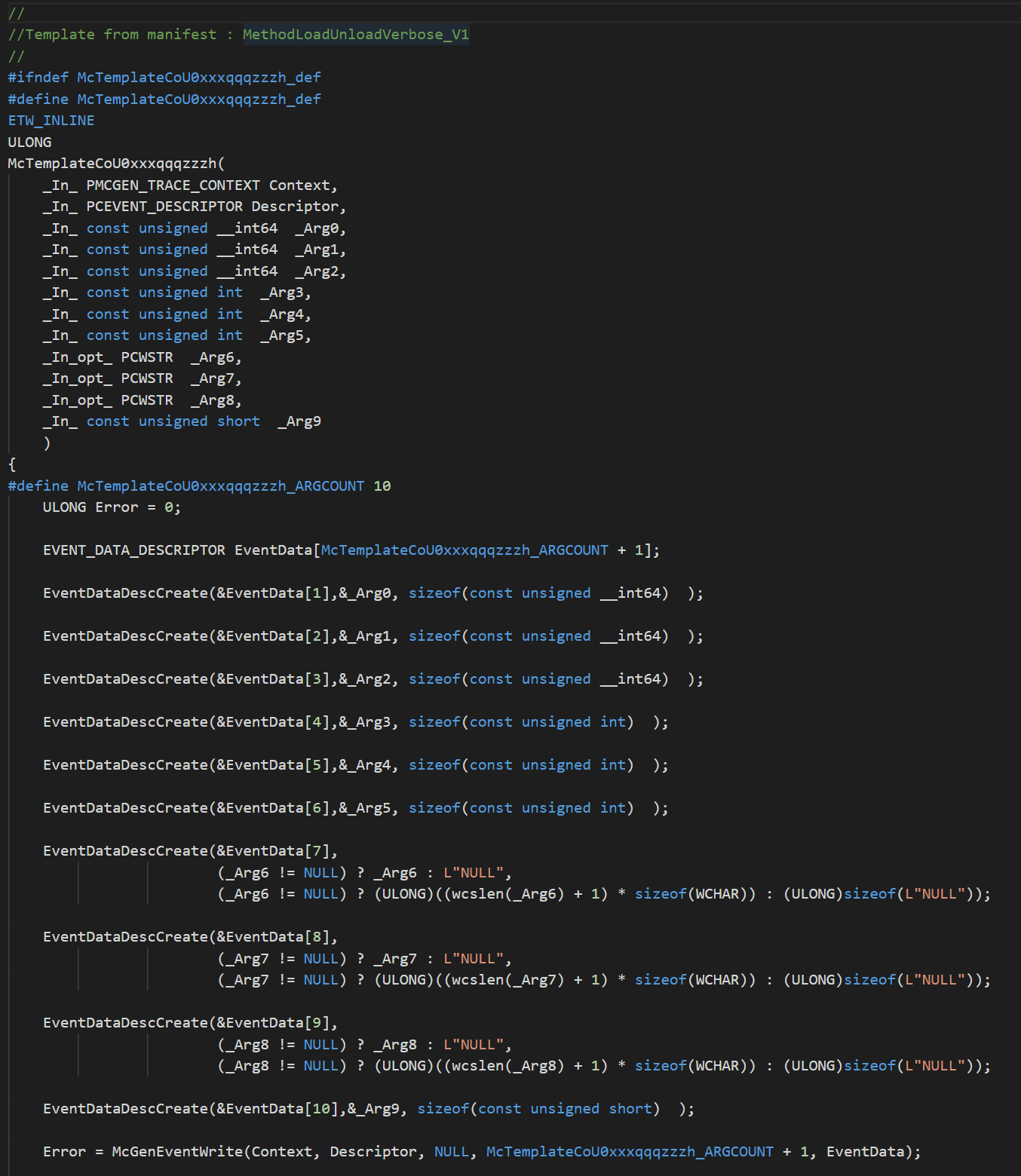Click _Arg5 in the parameter list
Image resolution: width=1021 pixels, height=1176 pixels.
(x=282, y=335)
